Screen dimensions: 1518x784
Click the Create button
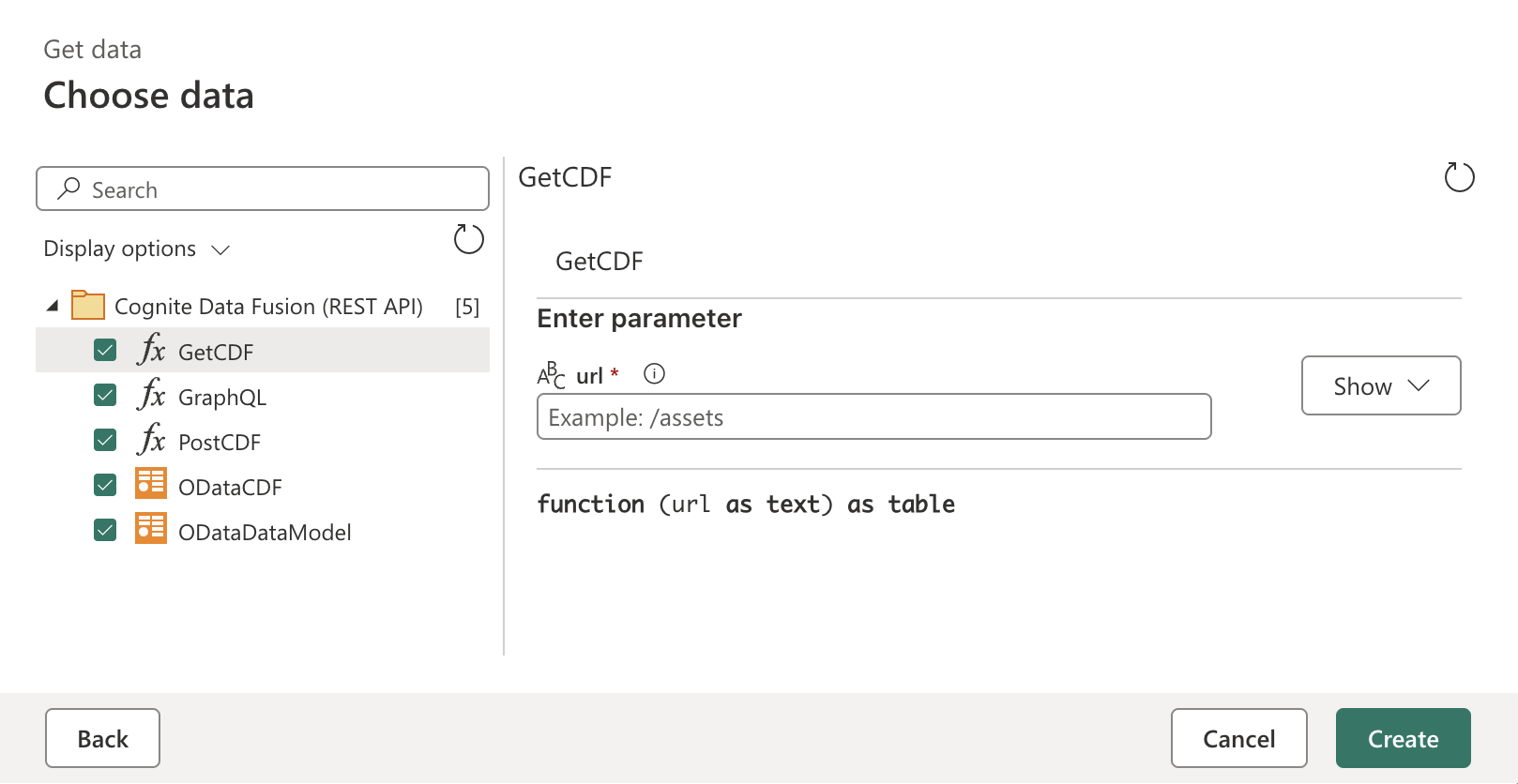coord(1403,738)
